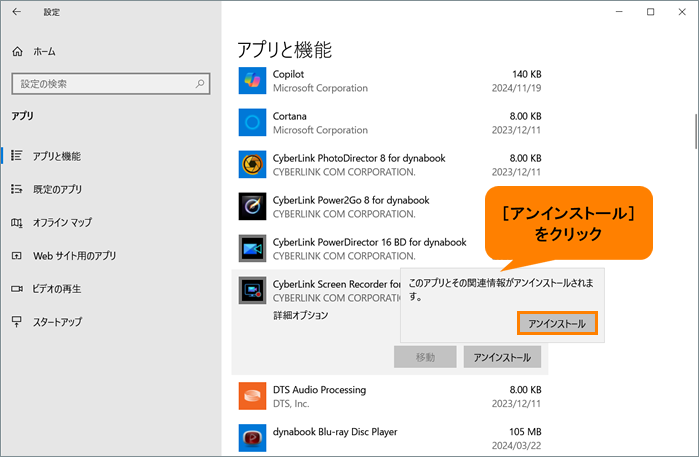Go back with the arrow in Settings
Viewport: 699px width, 457px height.
click(16, 12)
